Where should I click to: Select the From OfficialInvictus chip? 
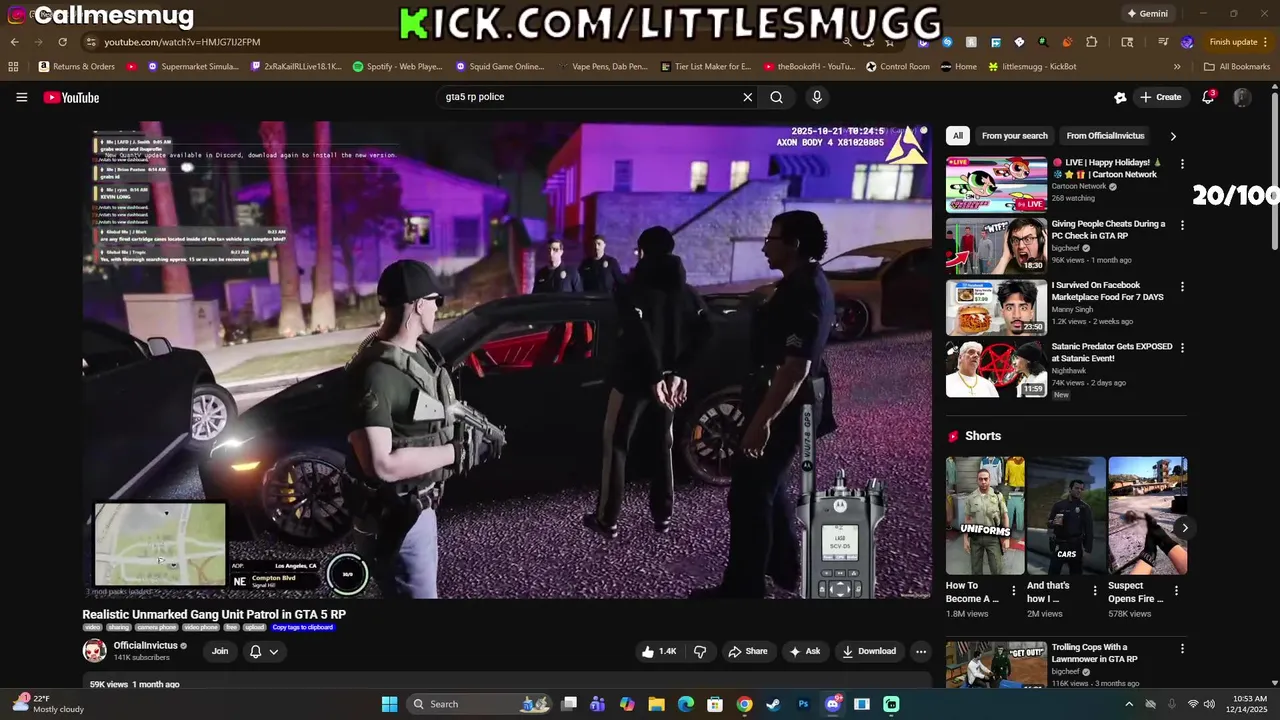(1105, 136)
